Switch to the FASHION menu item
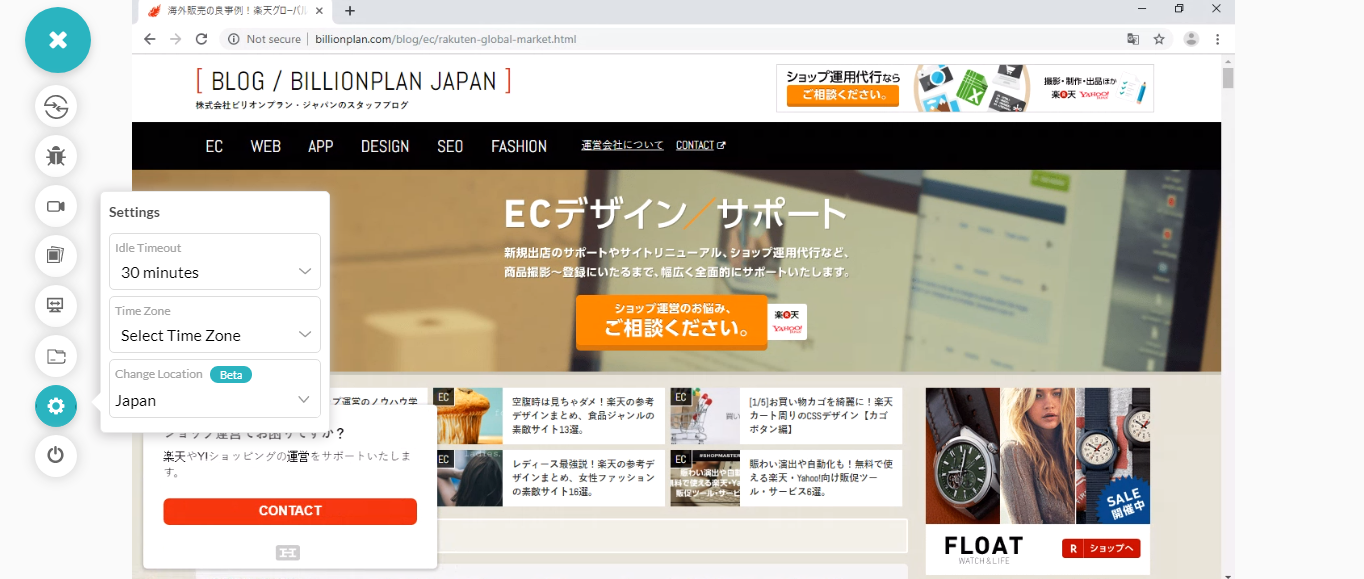 (519, 146)
